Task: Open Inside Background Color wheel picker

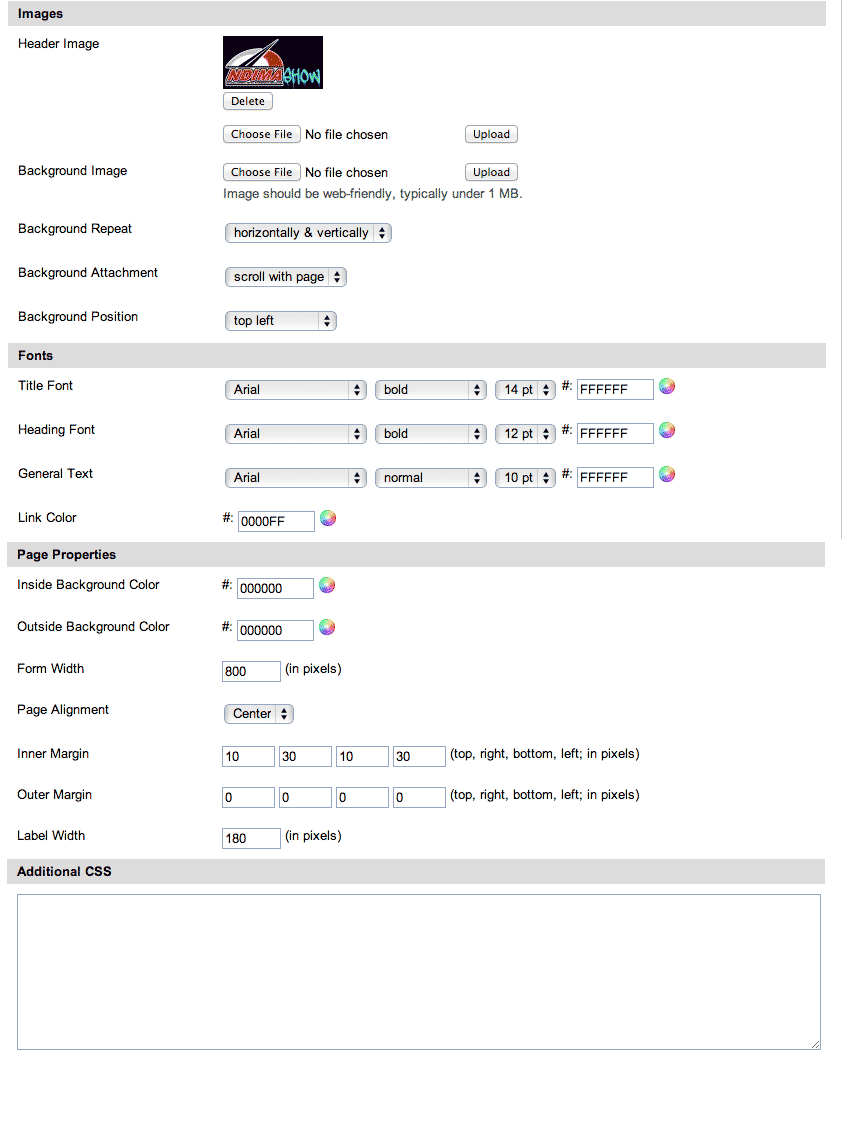Action: [326, 586]
